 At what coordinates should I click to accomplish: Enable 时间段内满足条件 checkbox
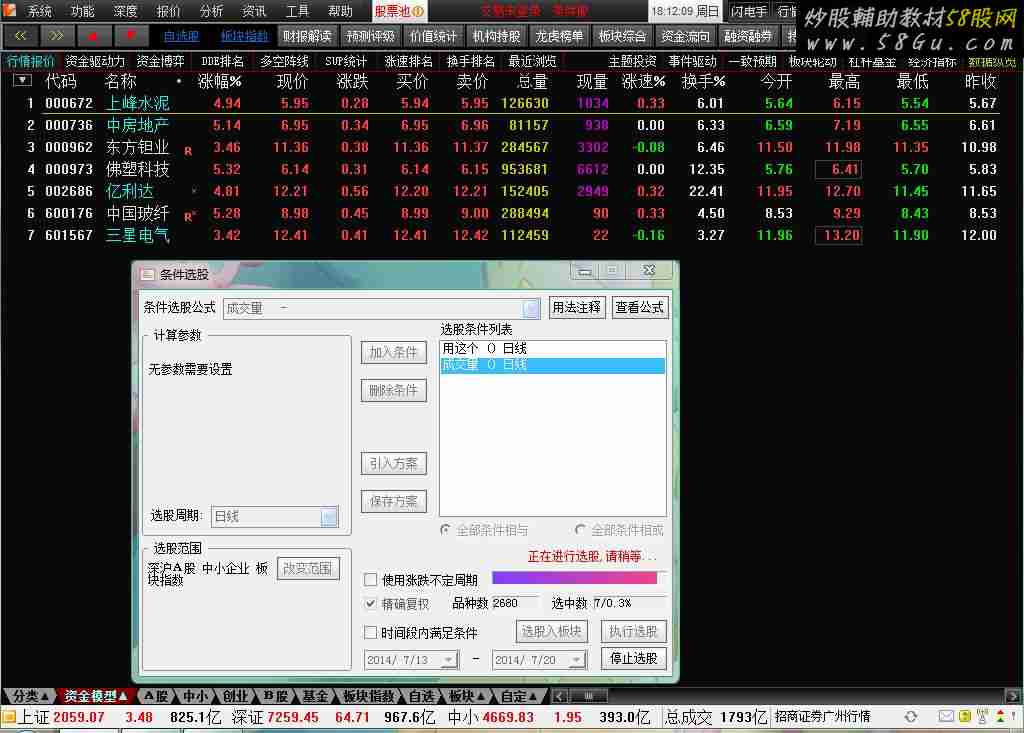370,632
